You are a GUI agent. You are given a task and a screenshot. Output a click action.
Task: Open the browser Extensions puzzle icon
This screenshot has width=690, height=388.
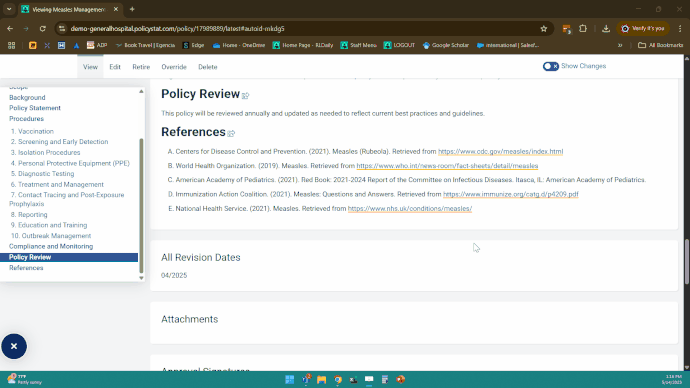(x=583, y=29)
